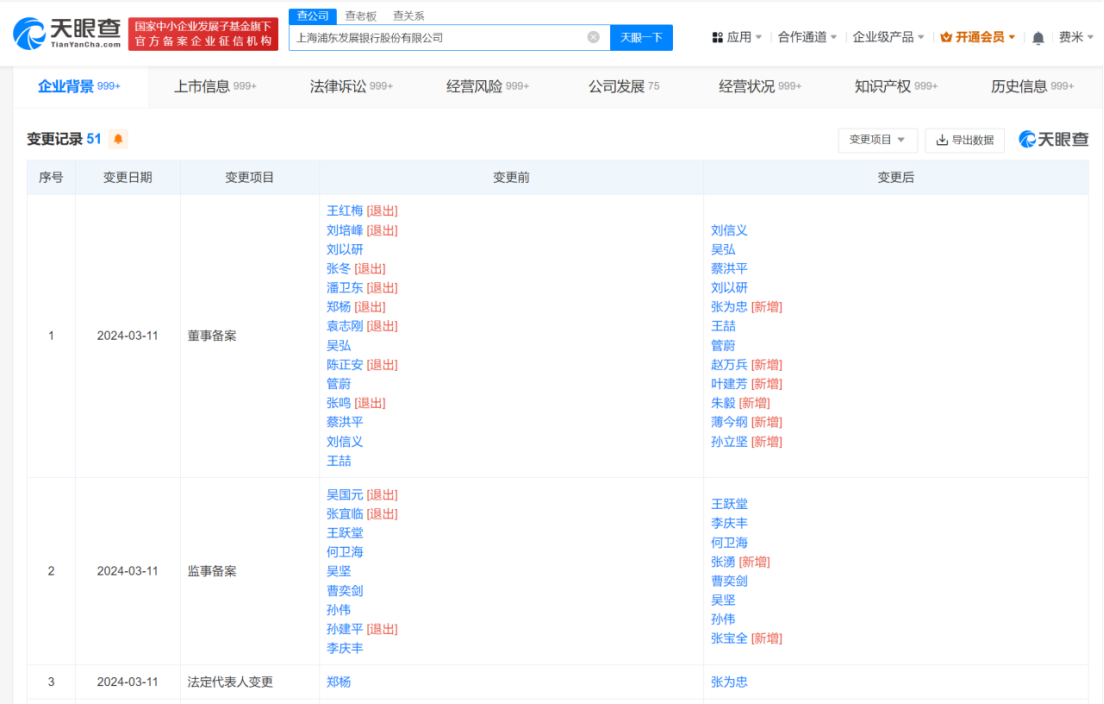The width and height of the screenshot is (1104, 704).
Task: Go to the 法律诉讼 tab
Action: (x=351, y=87)
